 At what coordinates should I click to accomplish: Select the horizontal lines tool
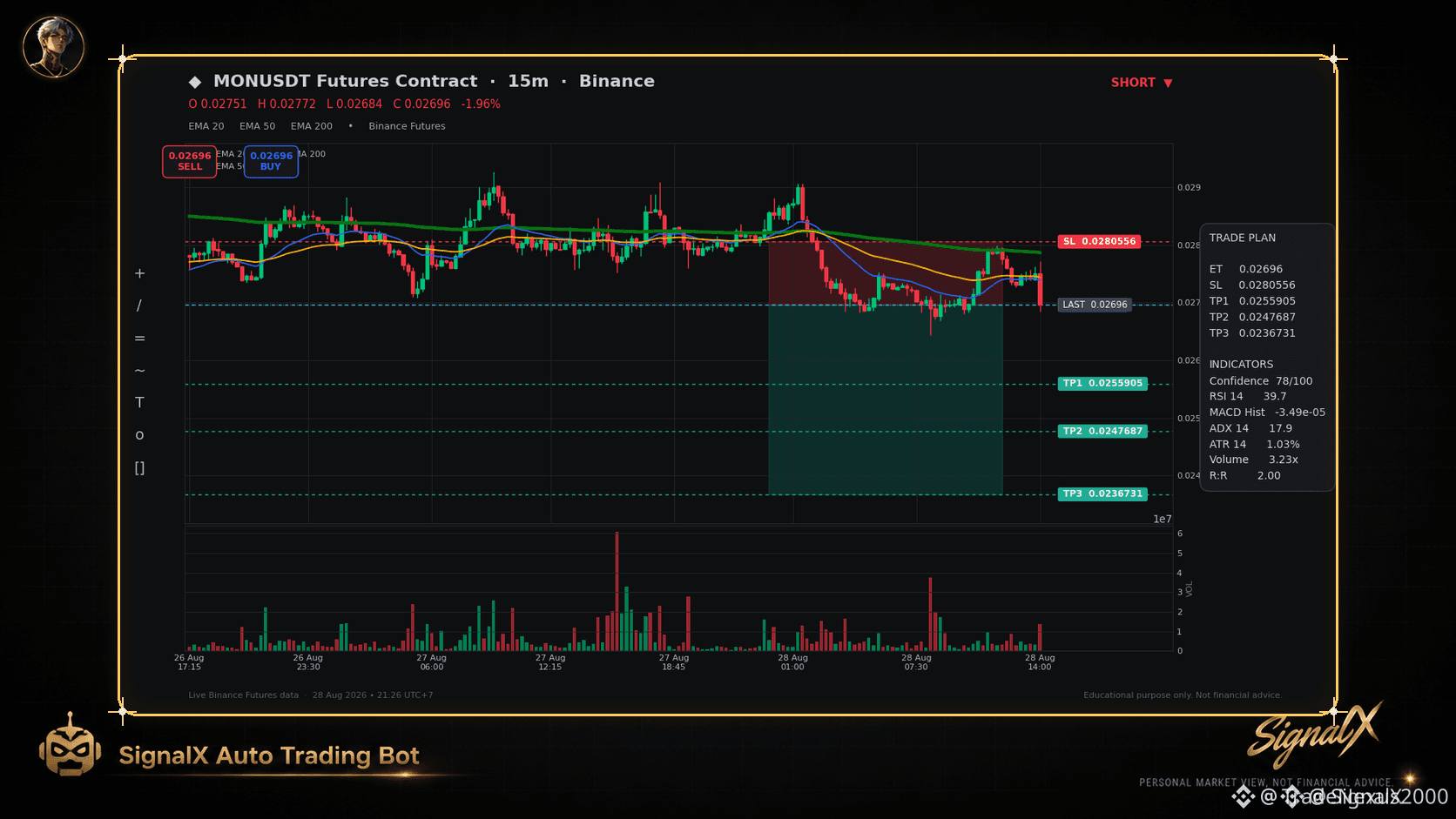(x=139, y=338)
